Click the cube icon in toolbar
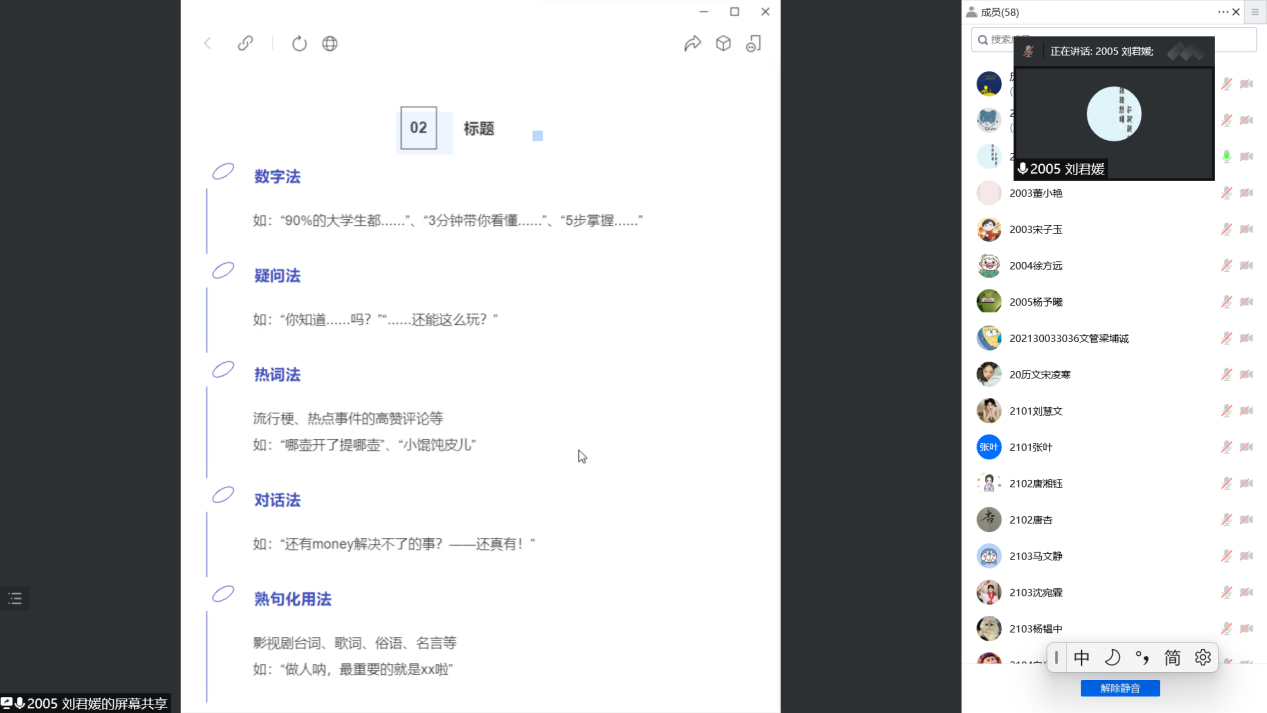Image resolution: width=1267 pixels, height=713 pixels. [x=723, y=43]
